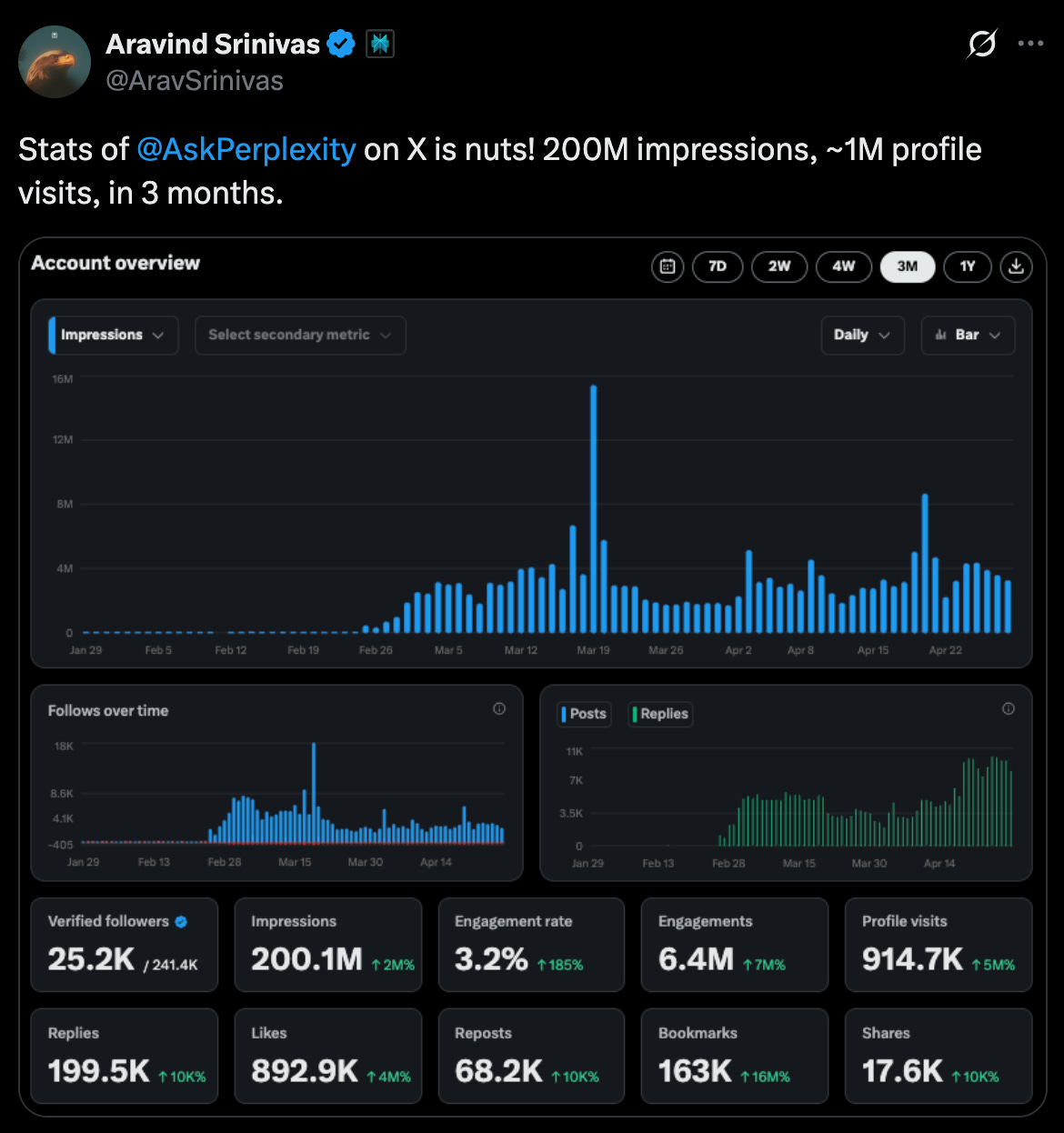The height and width of the screenshot is (1133, 1064).
Task: Click the verified icon beside Verified followers
Action: (x=181, y=921)
